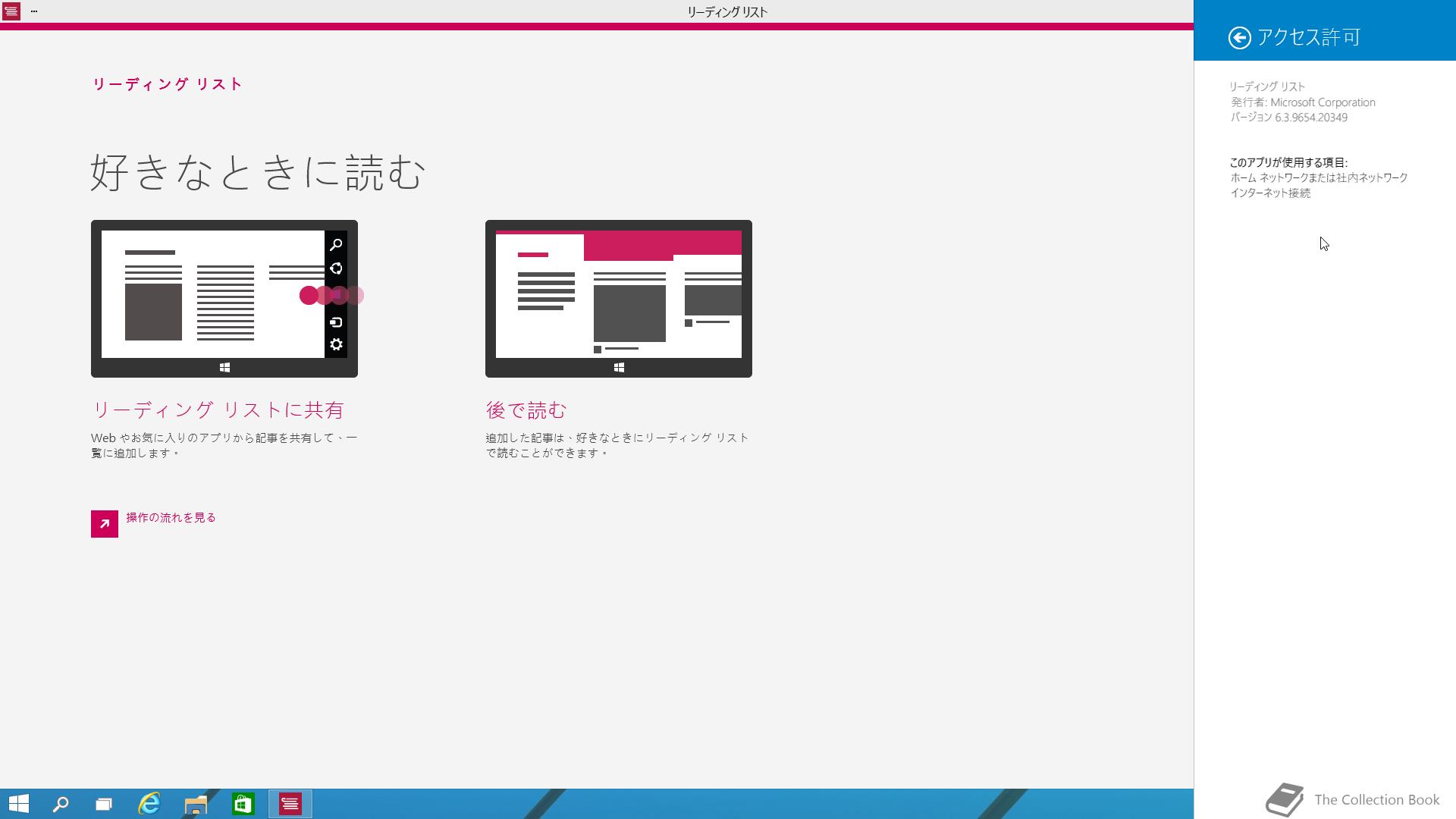Click ホーム ネットワークまたは社内ネットワーク permission entry
1456x819 pixels.
click(x=1319, y=177)
